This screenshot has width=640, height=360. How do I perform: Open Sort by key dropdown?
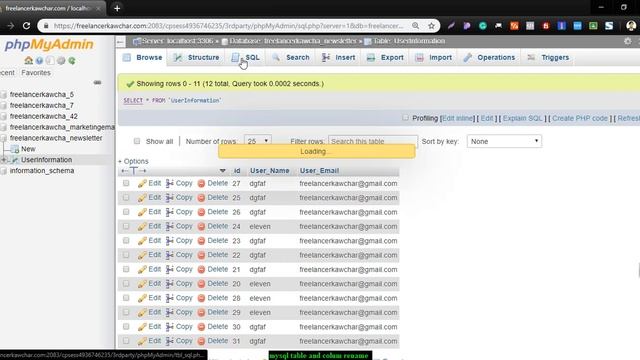click(x=504, y=141)
